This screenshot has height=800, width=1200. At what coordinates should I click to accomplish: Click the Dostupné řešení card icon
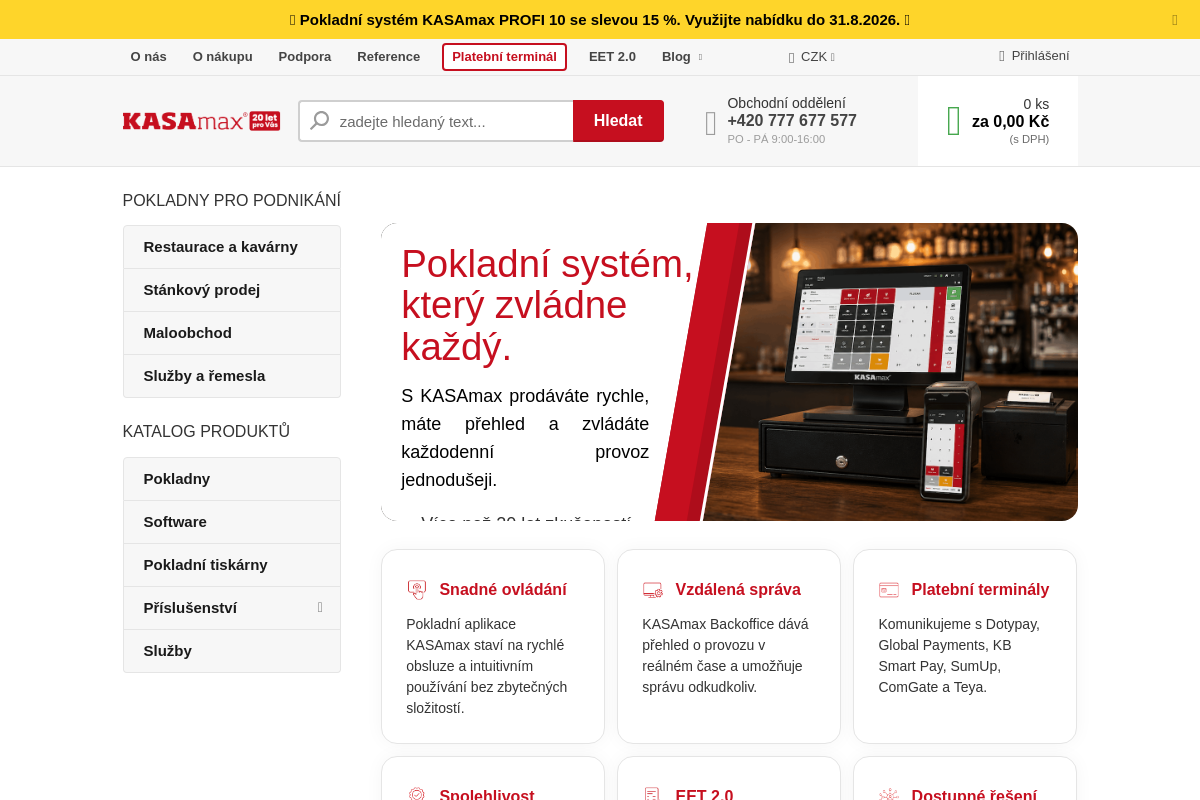tap(889, 795)
